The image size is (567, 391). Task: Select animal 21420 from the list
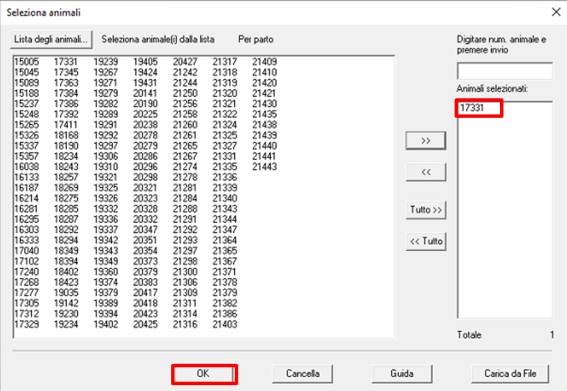[x=265, y=83]
